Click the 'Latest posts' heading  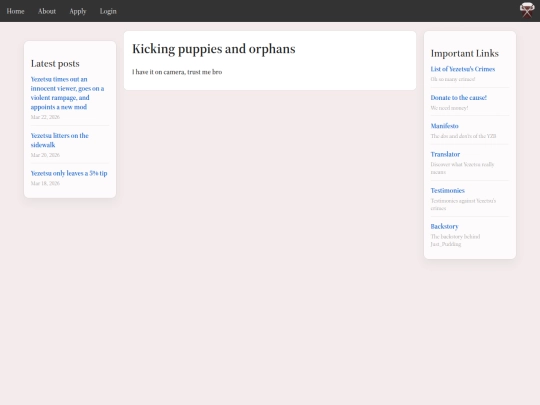55,64
